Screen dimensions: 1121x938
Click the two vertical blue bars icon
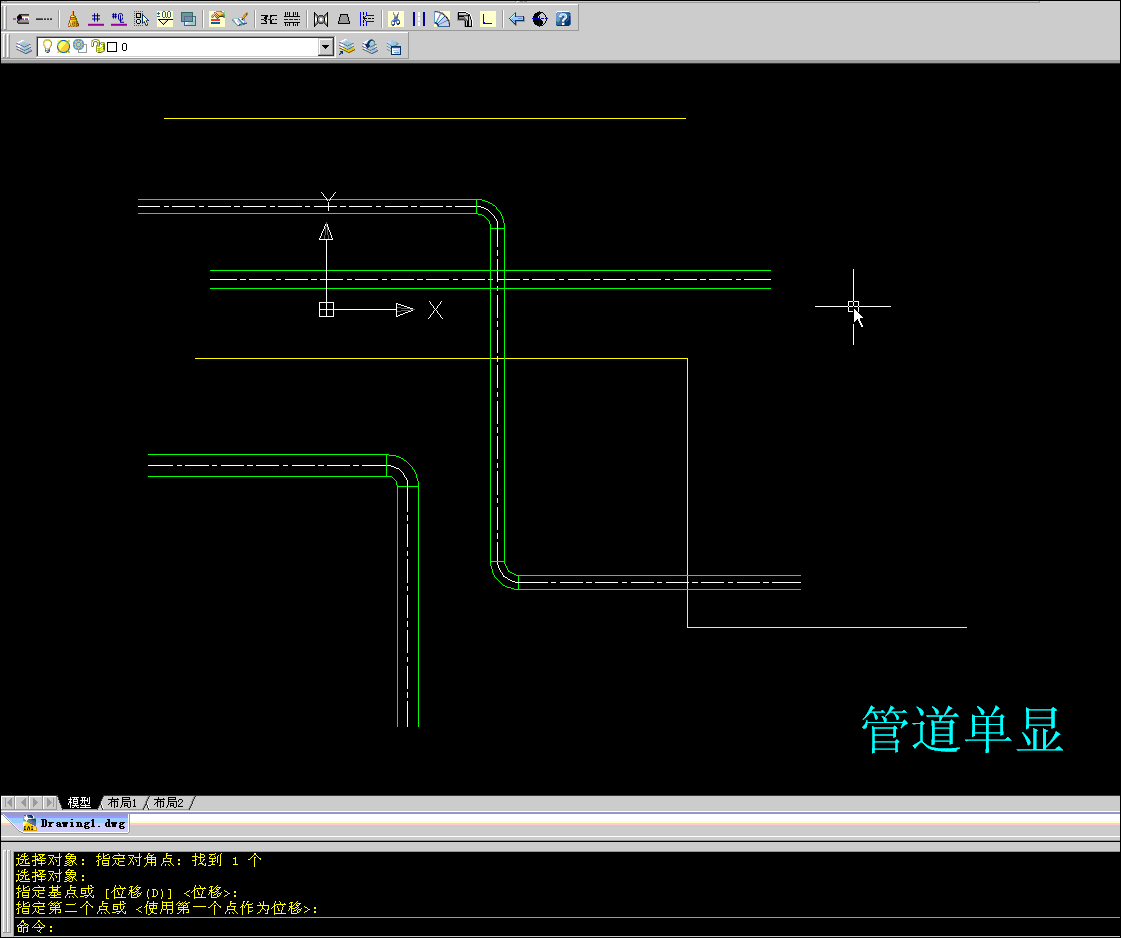419,19
